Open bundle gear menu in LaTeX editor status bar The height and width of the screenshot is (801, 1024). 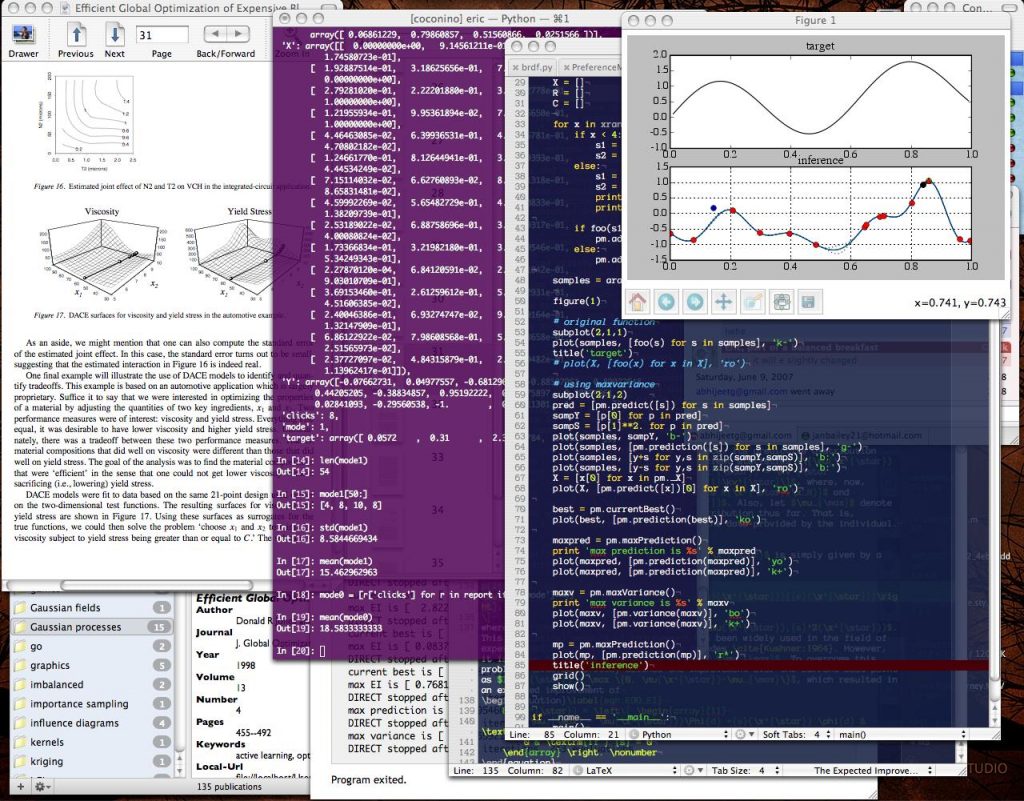click(x=694, y=770)
